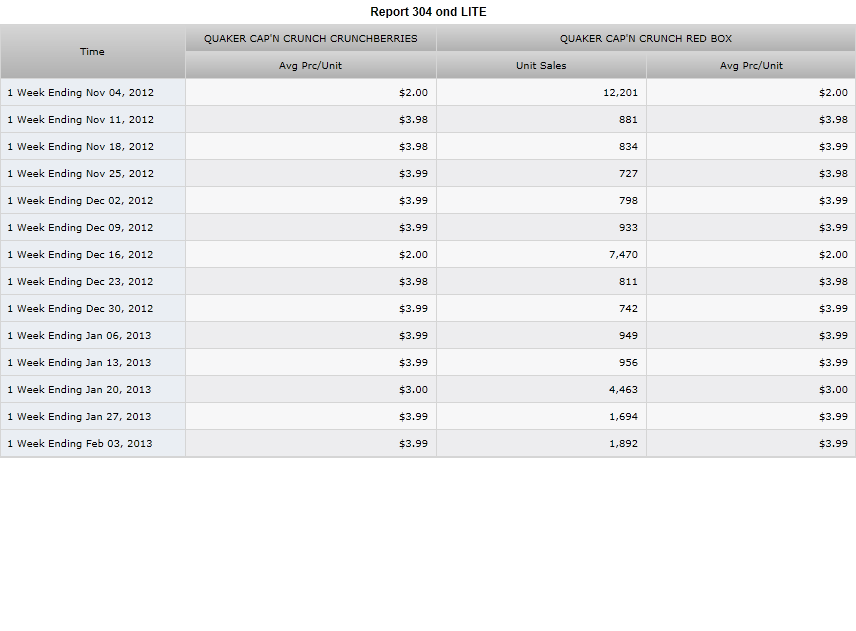Click the report title "Report 304 ond LITE"

click(428, 12)
